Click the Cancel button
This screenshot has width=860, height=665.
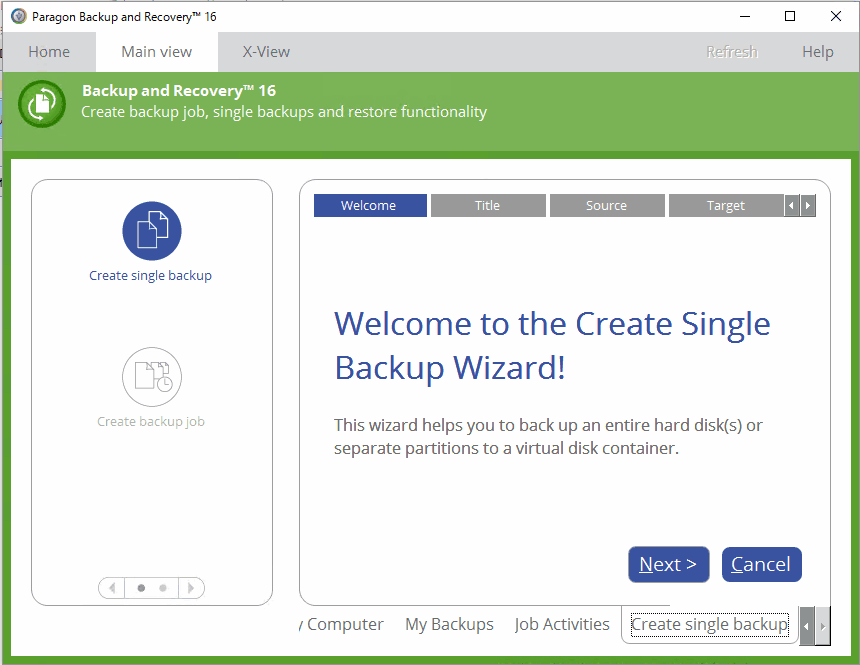click(x=761, y=564)
